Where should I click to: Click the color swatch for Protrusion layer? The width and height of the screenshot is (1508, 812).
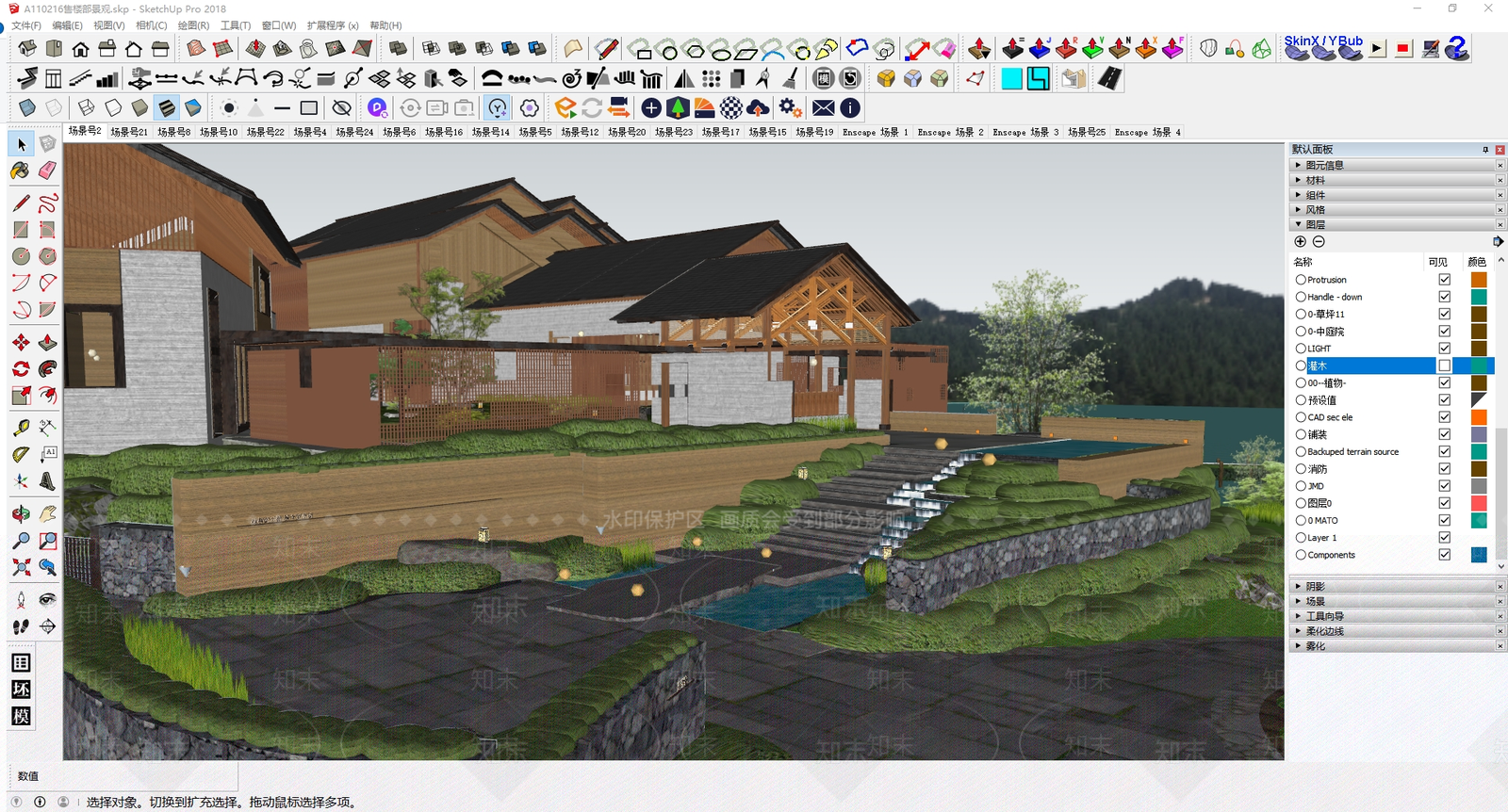pos(1479,280)
